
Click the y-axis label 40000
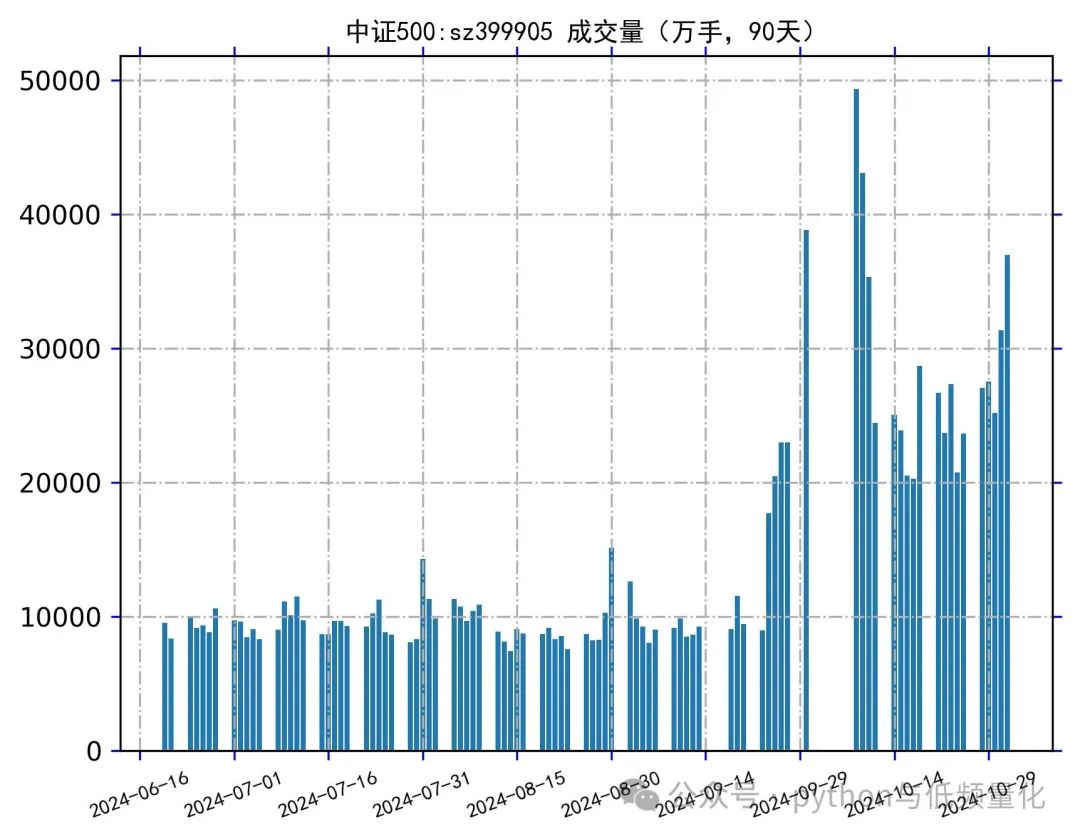tap(60, 215)
